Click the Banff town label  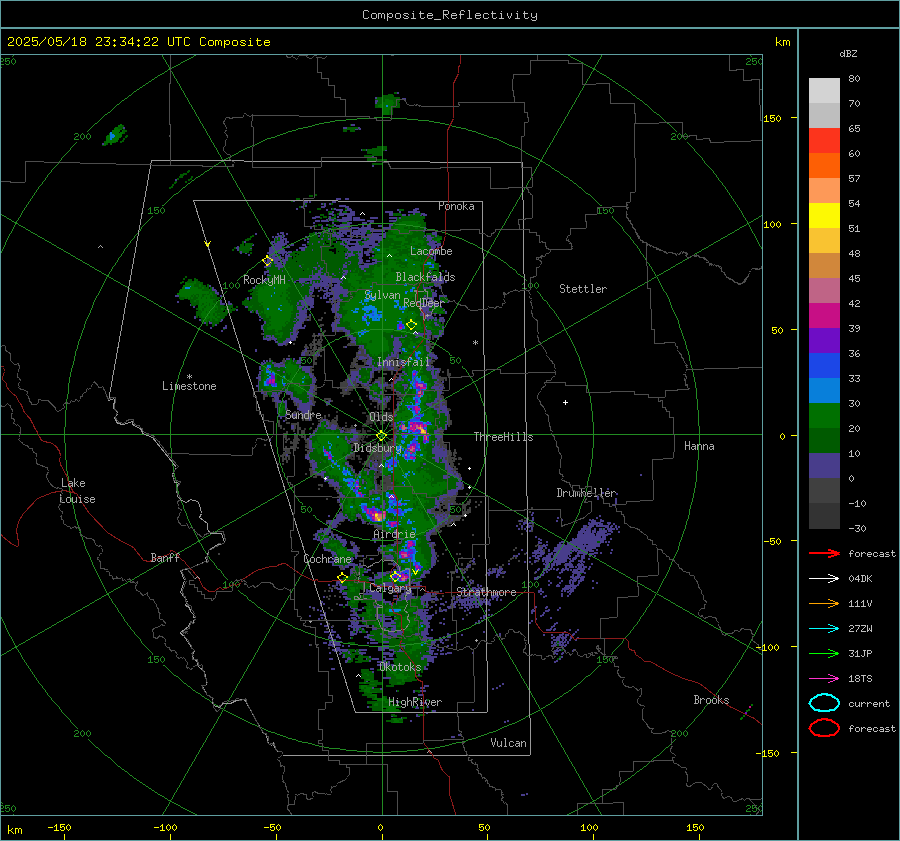tap(165, 557)
